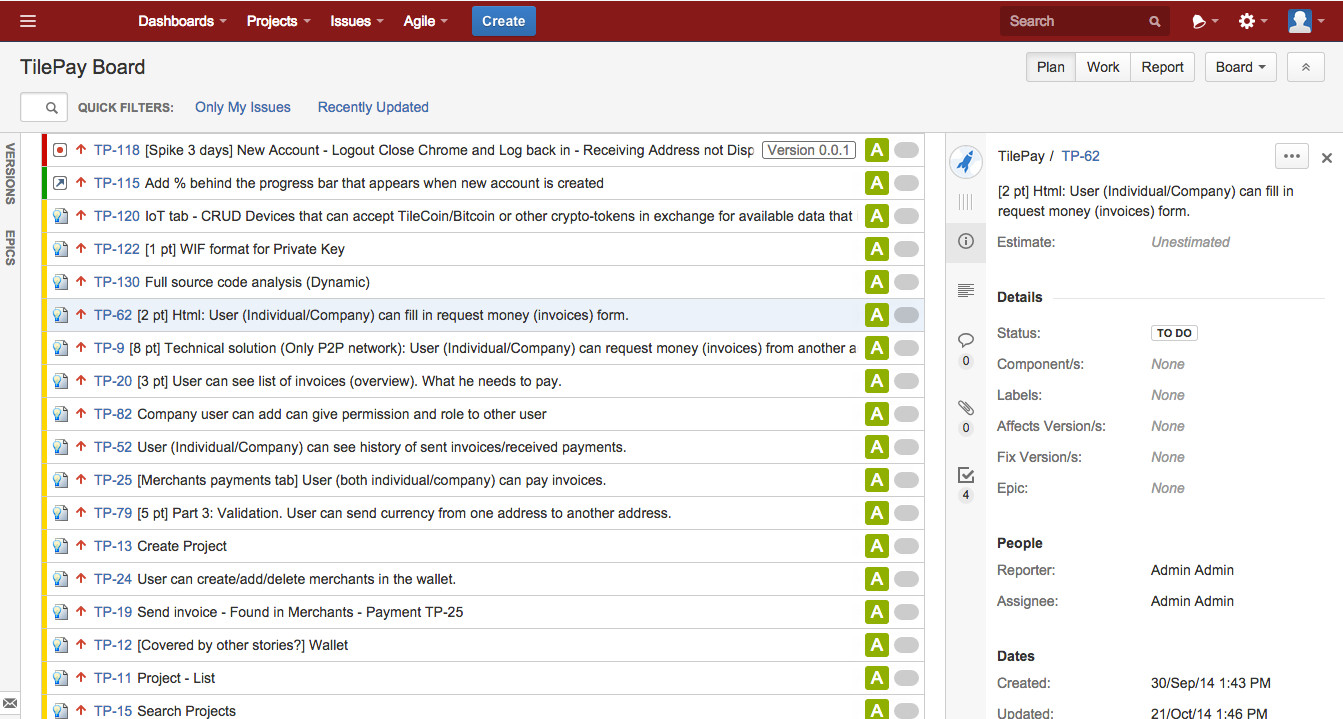1343x719 pixels.
Task: Focus the top Search field
Action: click(x=1083, y=21)
